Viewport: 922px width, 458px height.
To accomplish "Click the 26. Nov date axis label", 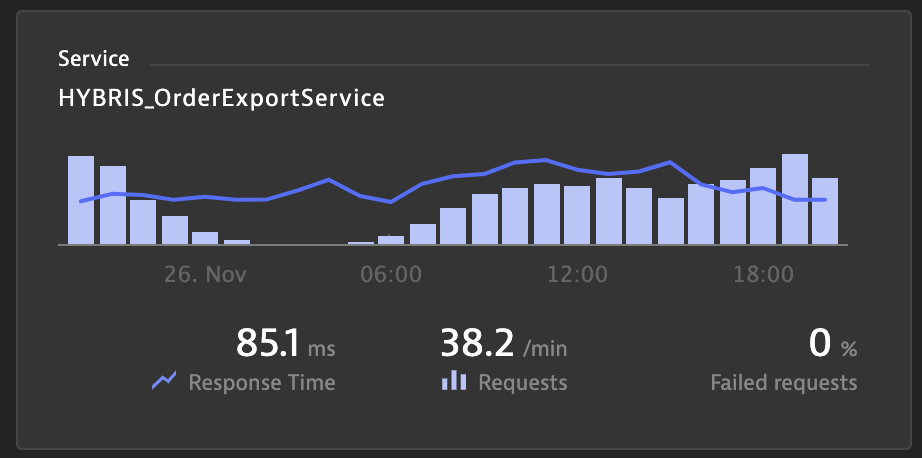I will point(206,273).
